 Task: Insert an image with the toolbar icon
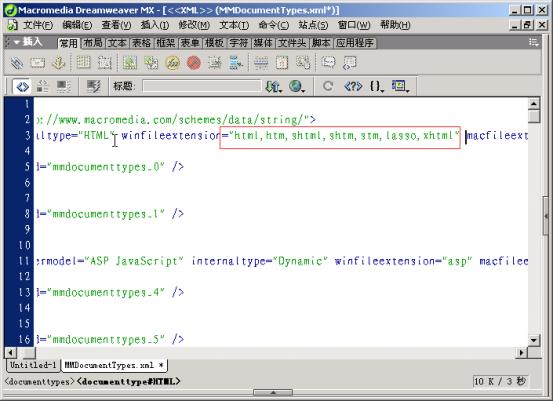[x=129, y=63]
